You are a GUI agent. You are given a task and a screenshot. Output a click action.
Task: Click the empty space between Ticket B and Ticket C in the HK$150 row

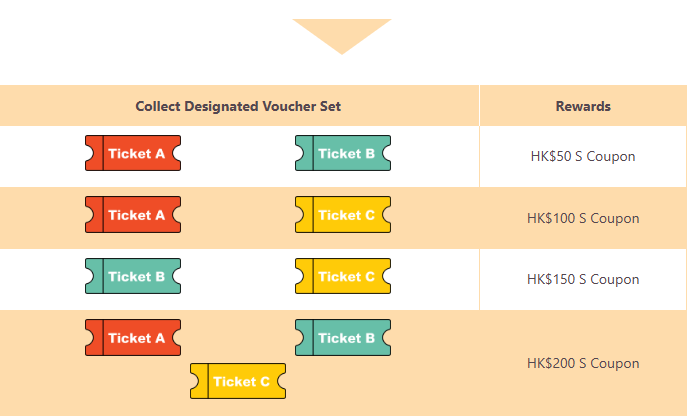click(x=238, y=277)
